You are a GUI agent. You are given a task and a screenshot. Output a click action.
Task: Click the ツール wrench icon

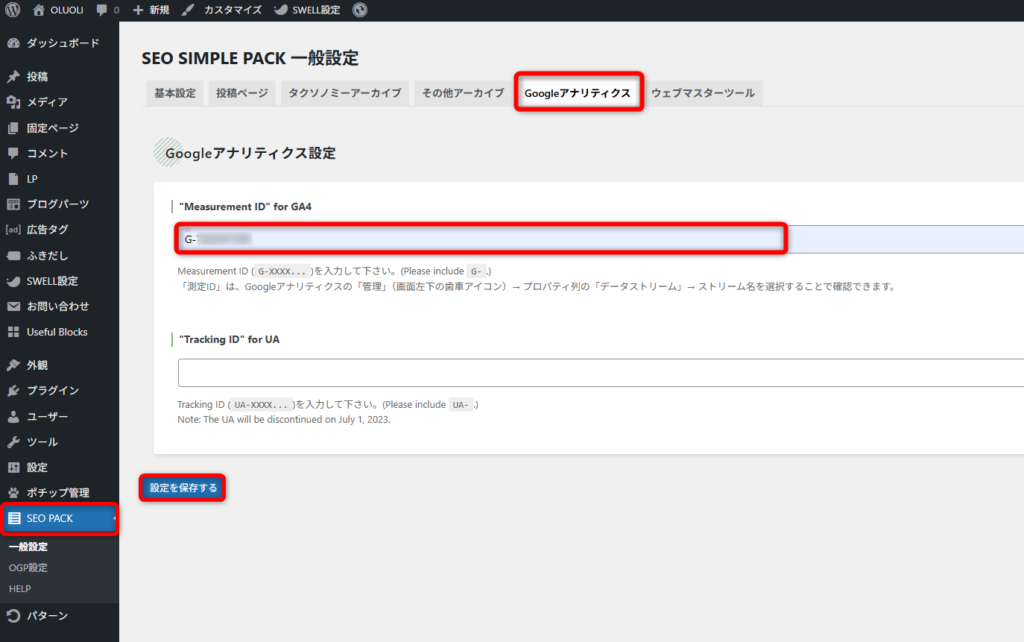click(13, 442)
